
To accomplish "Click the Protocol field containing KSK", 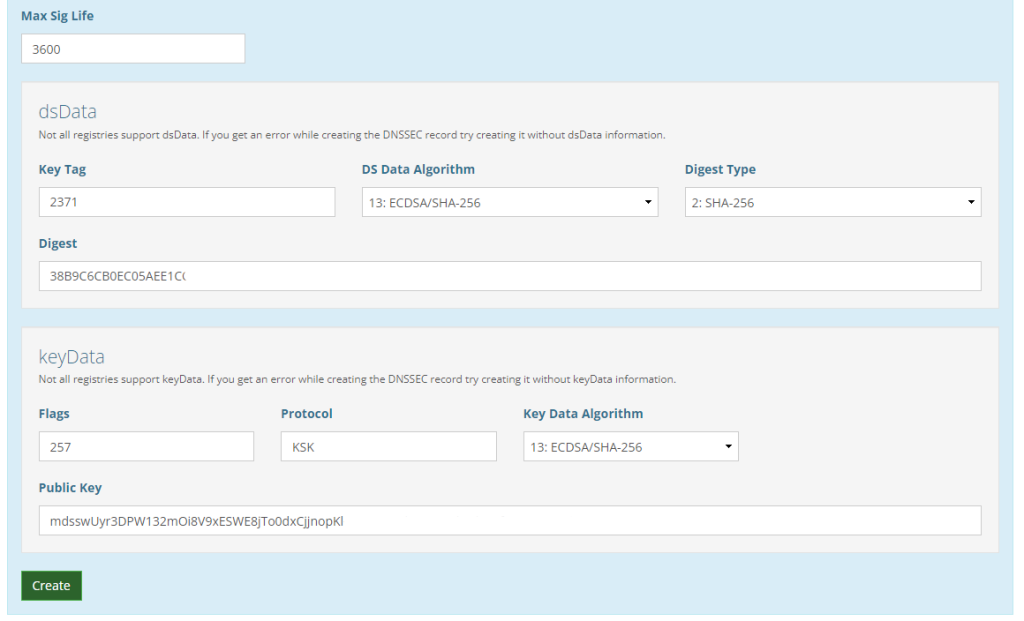I will (x=388, y=447).
